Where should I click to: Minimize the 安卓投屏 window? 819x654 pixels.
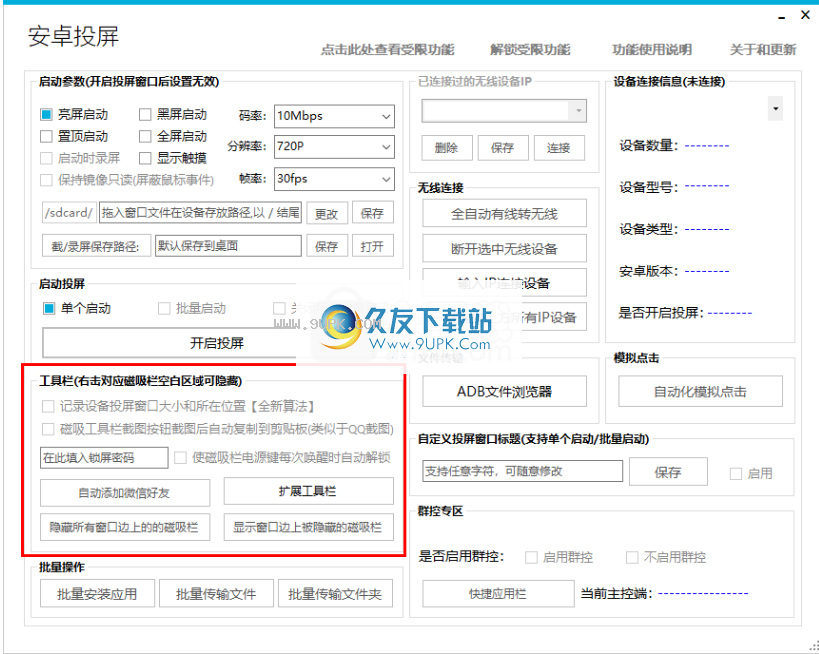pos(781,17)
